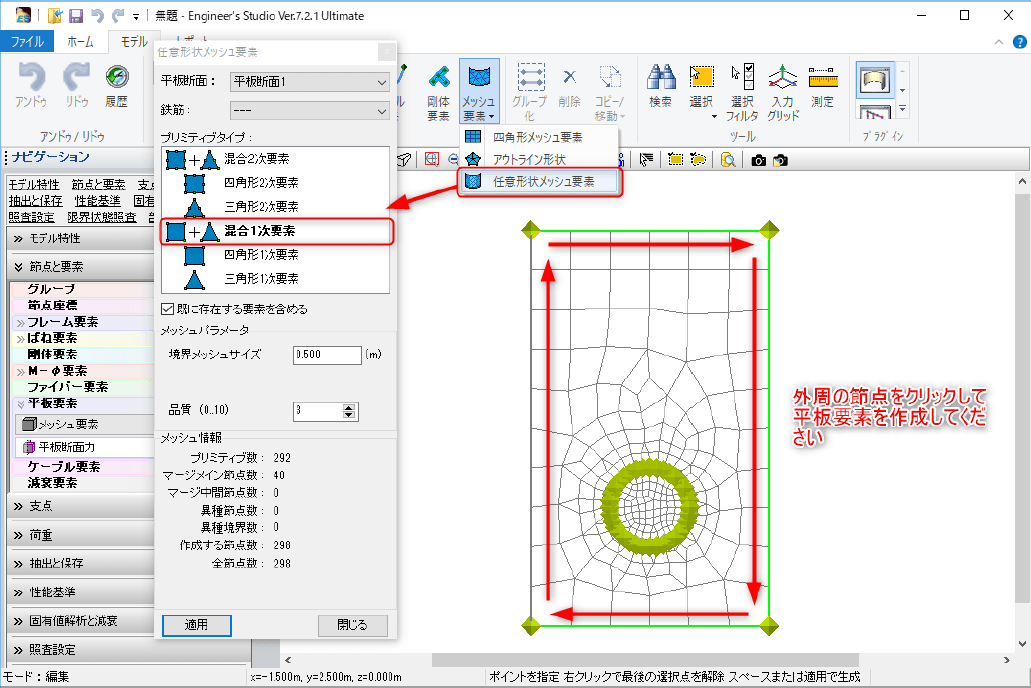1031x688 pixels.
Task: Open the 選択フィルタ tool
Action: [742, 92]
